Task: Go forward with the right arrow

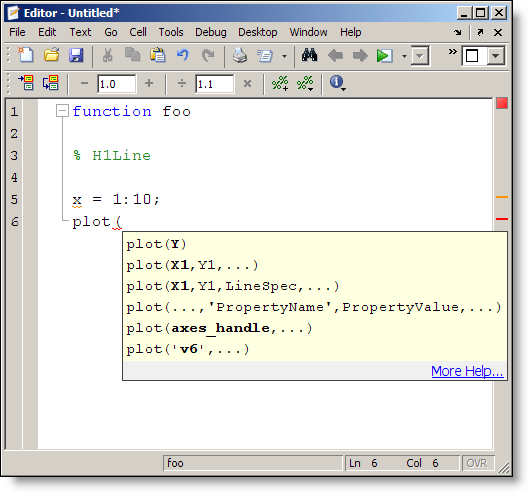Action: (x=360, y=55)
